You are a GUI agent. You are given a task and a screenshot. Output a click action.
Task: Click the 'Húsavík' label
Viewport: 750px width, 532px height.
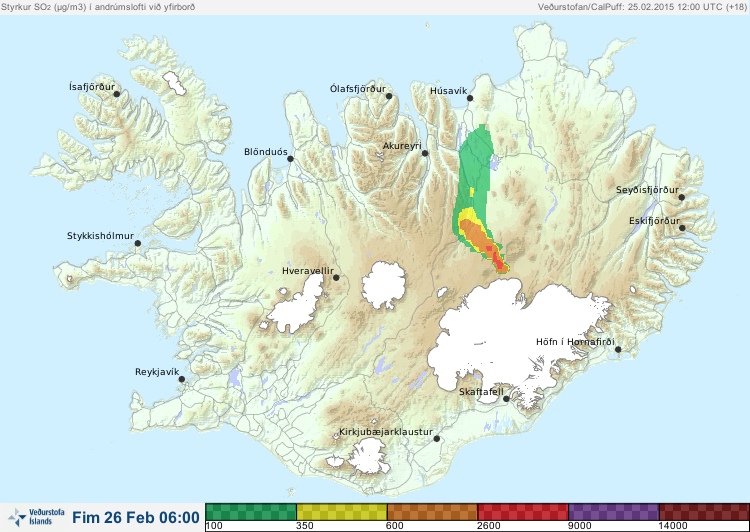(448, 90)
